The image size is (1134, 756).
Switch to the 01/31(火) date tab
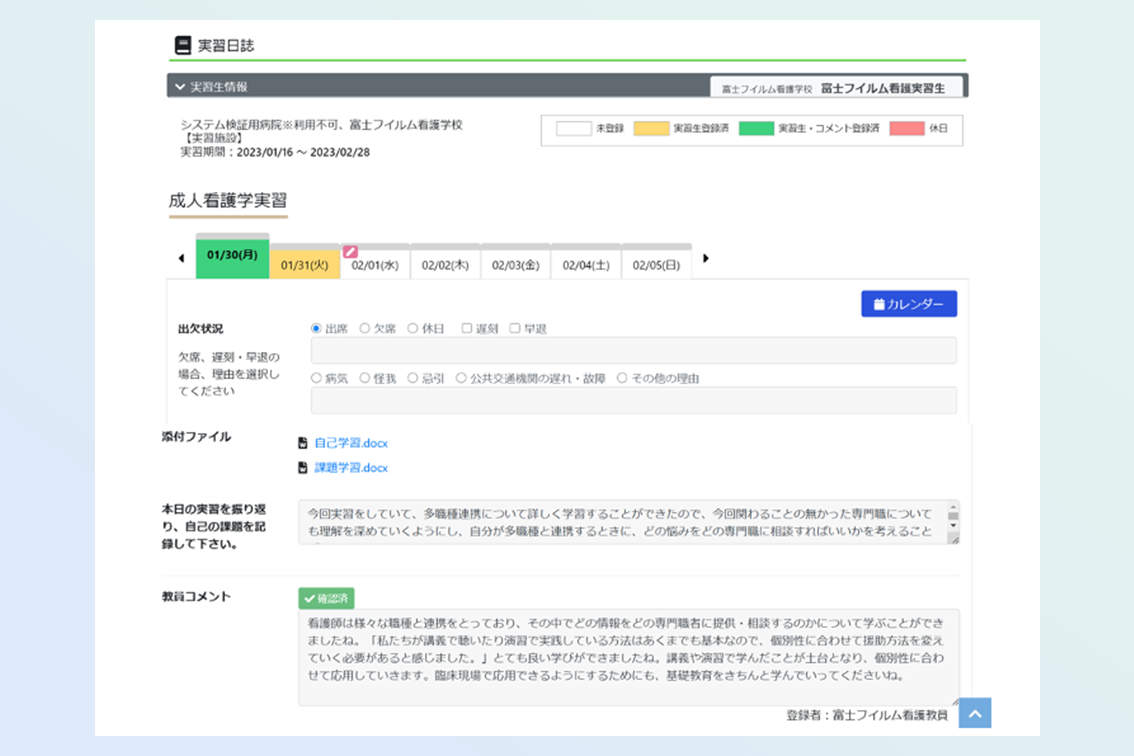tap(305, 265)
